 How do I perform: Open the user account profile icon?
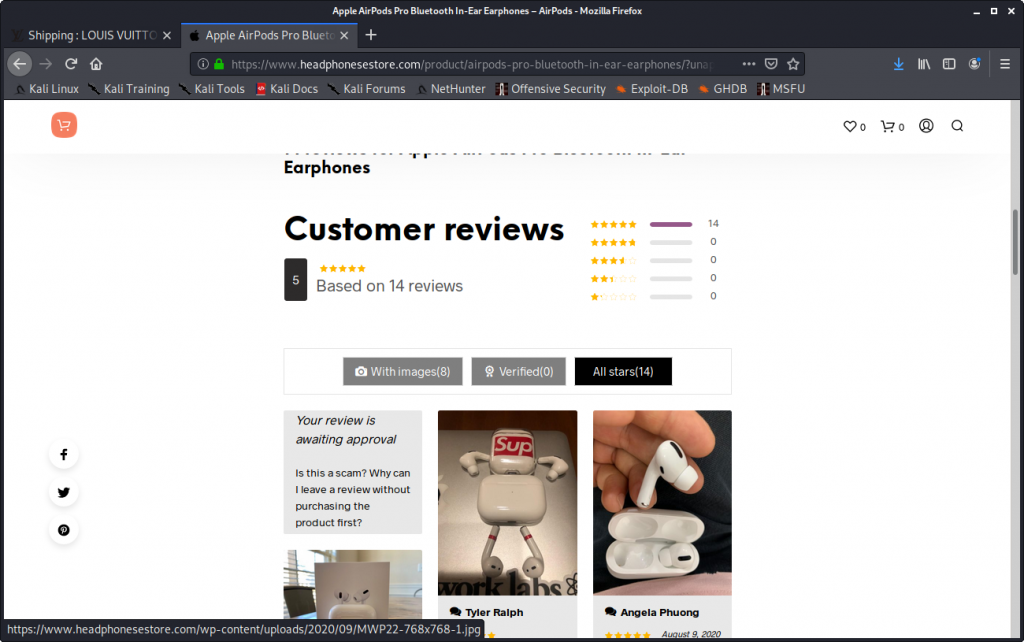click(926, 125)
